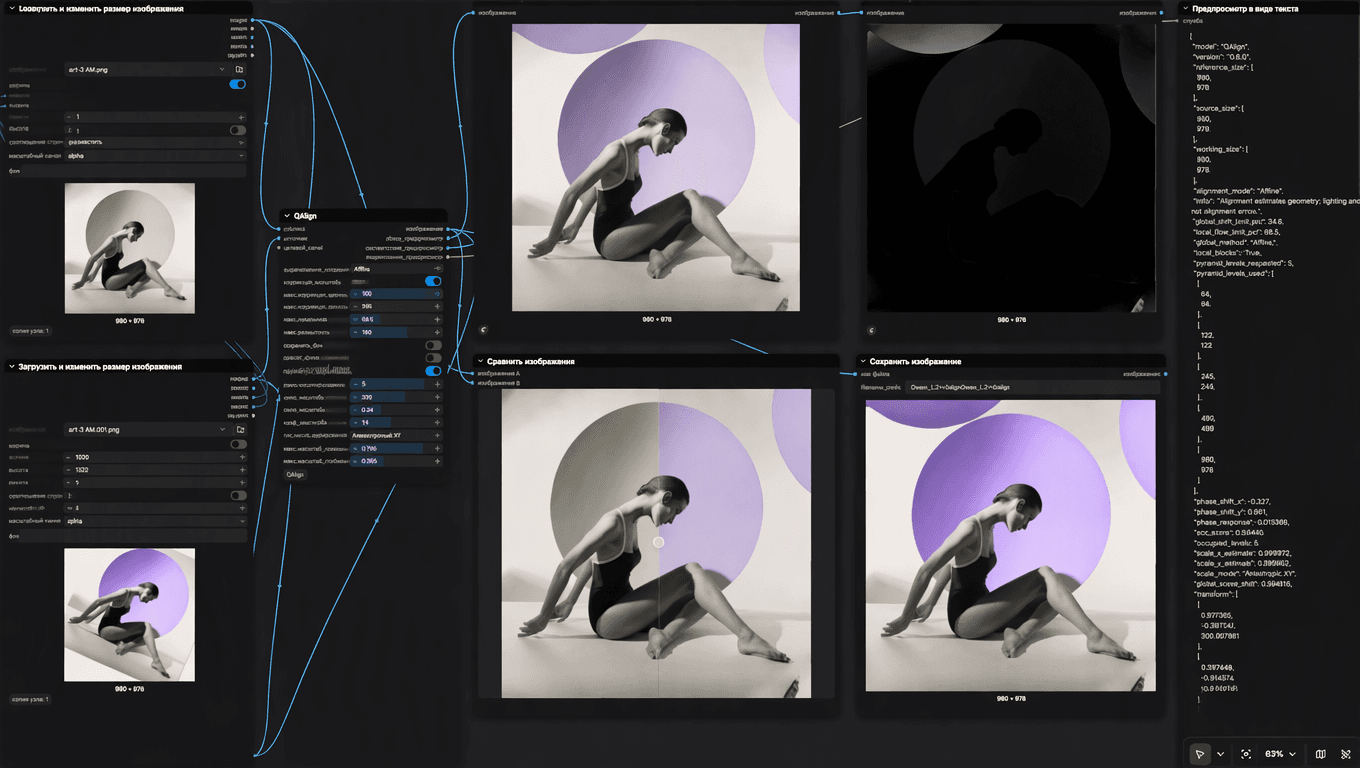Open the 63% zoom level dropdown

(1280, 754)
